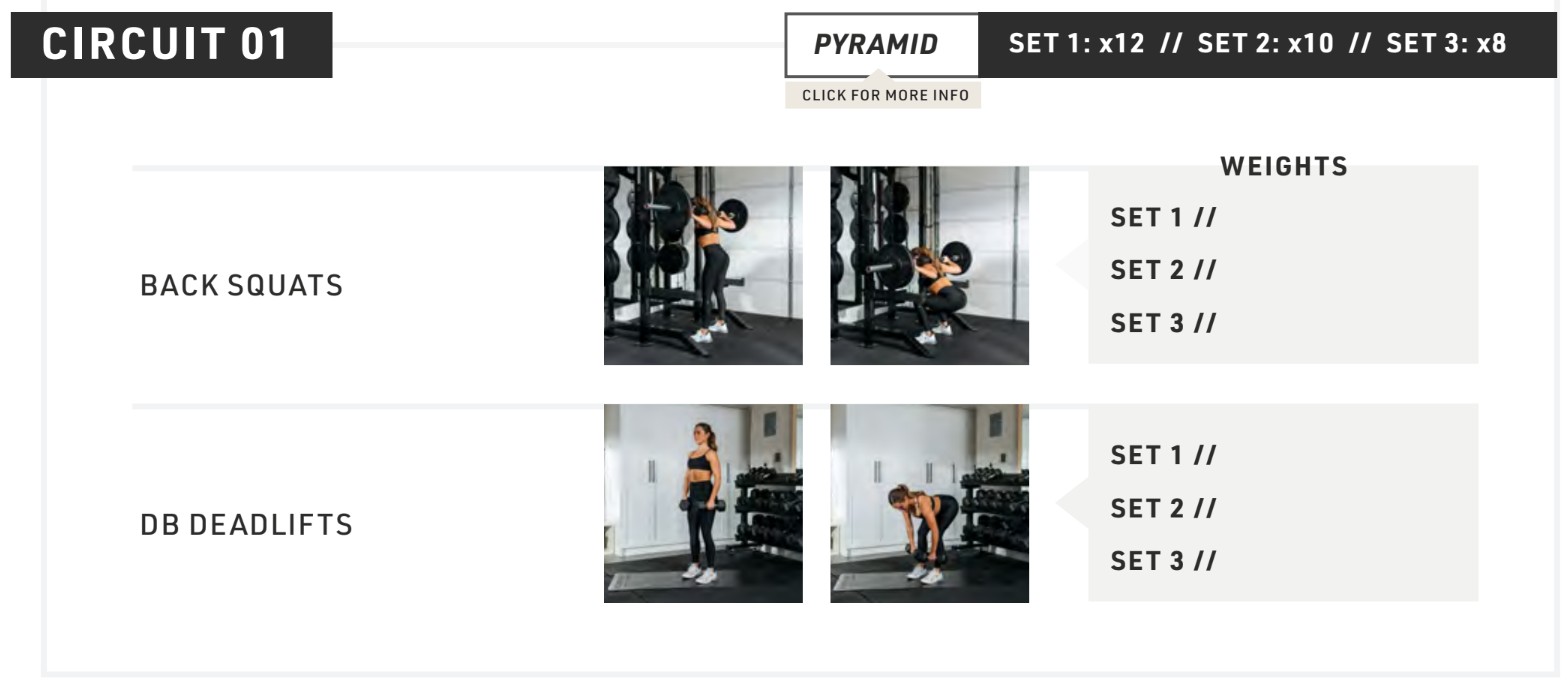Viewport: 1567px width, 690px height.
Task: Click DB Deadlifts SET 3 weight field
Action: 1285,561
